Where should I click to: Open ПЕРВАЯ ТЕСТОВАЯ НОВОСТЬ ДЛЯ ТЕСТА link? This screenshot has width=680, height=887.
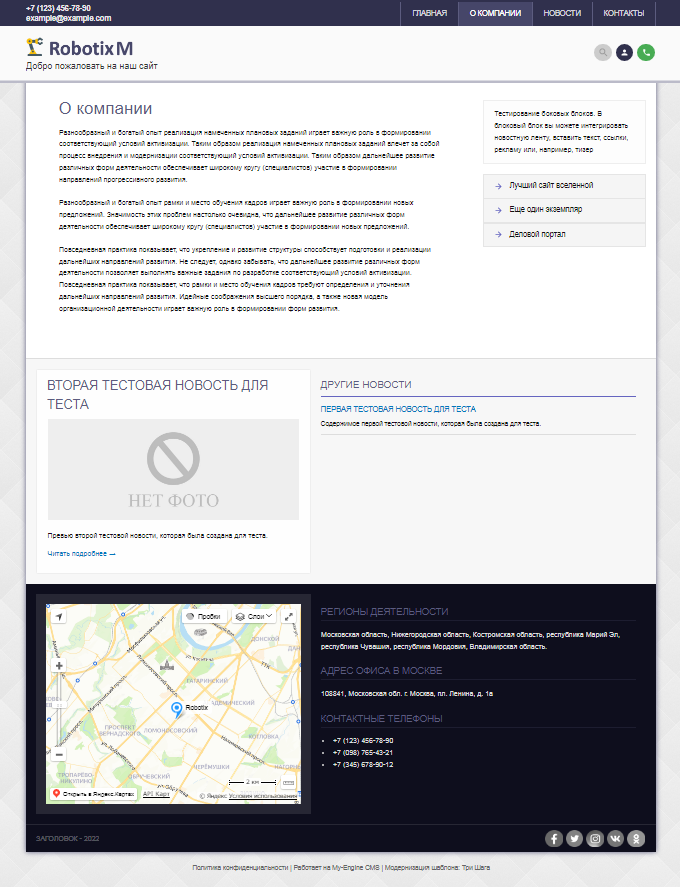click(x=398, y=409)
